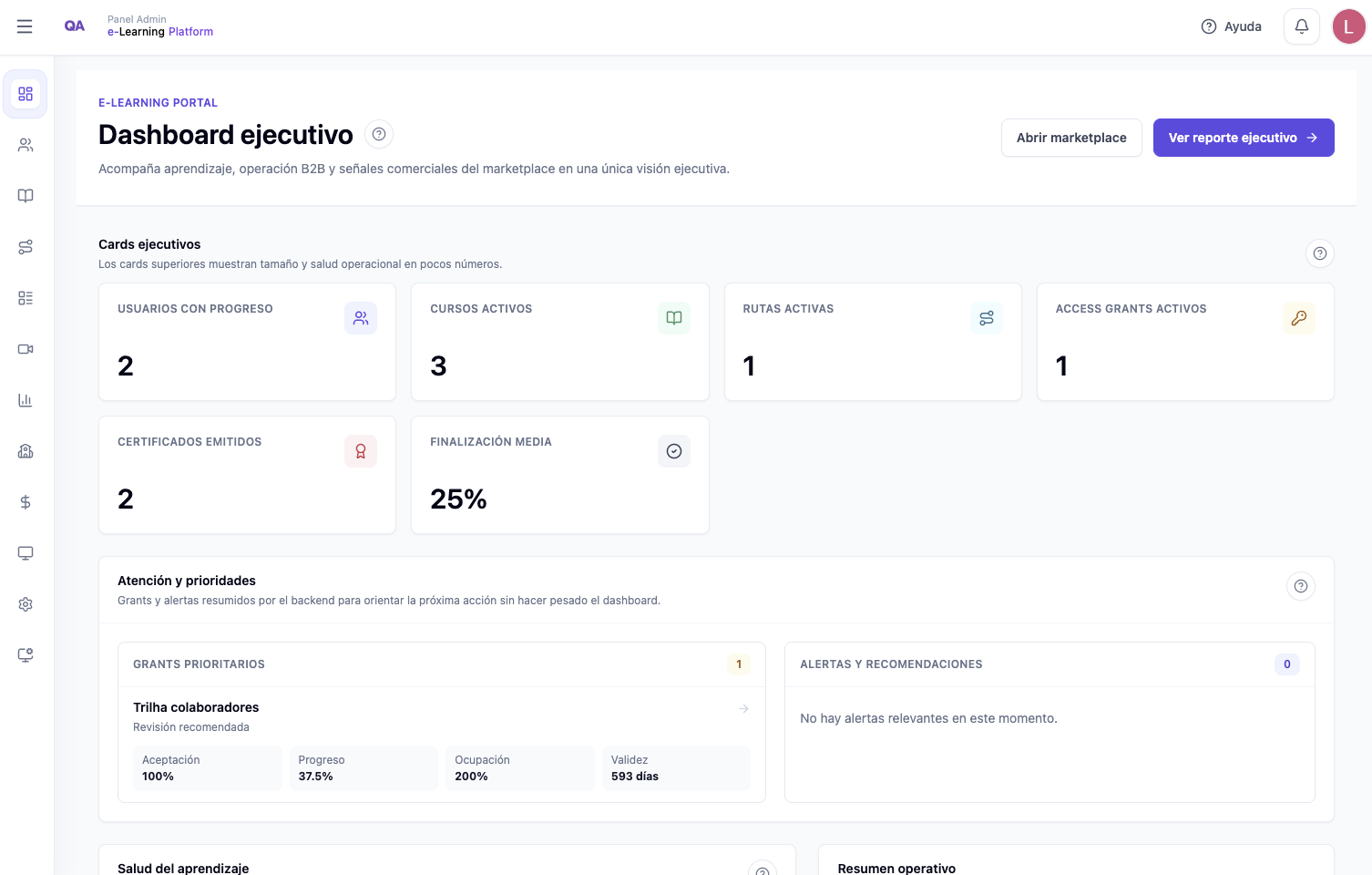Click the Validez 593 días metric
The image size is (1372, 875).
point(676,768)
